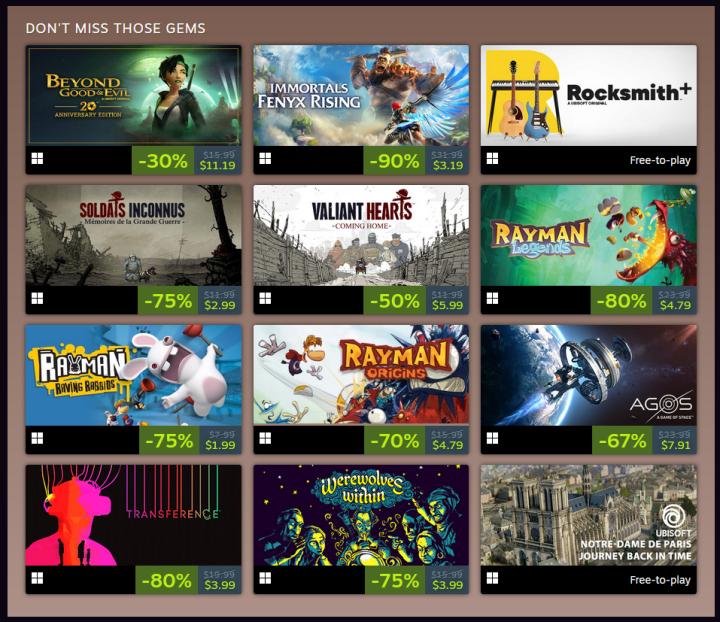Click Windows icon below Rayman Legends

[x=492, y=299]
